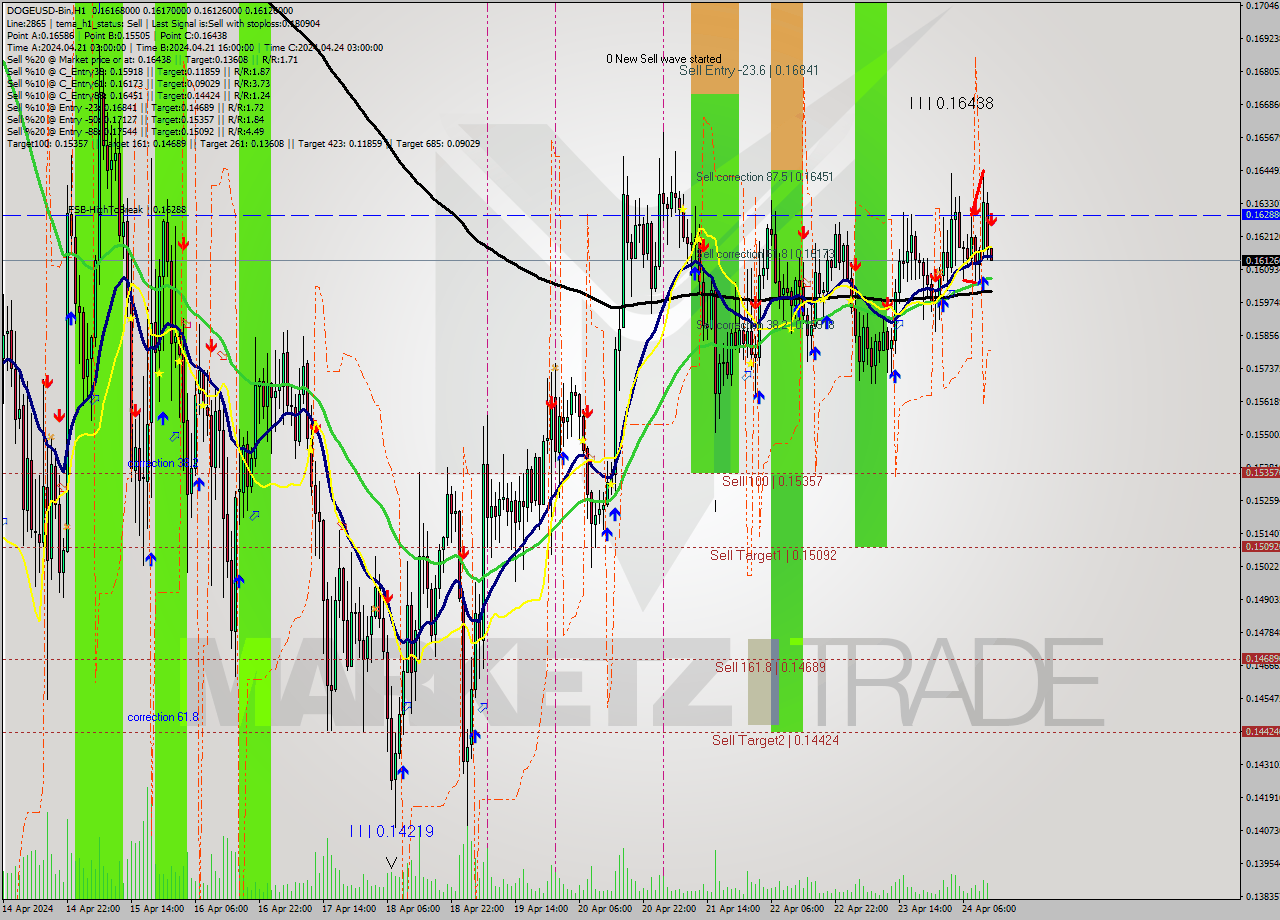The height and width of the screenshot is (920, 1280).
Task: Click the 0.17046 price scale value
Action: pos(1262,6)
